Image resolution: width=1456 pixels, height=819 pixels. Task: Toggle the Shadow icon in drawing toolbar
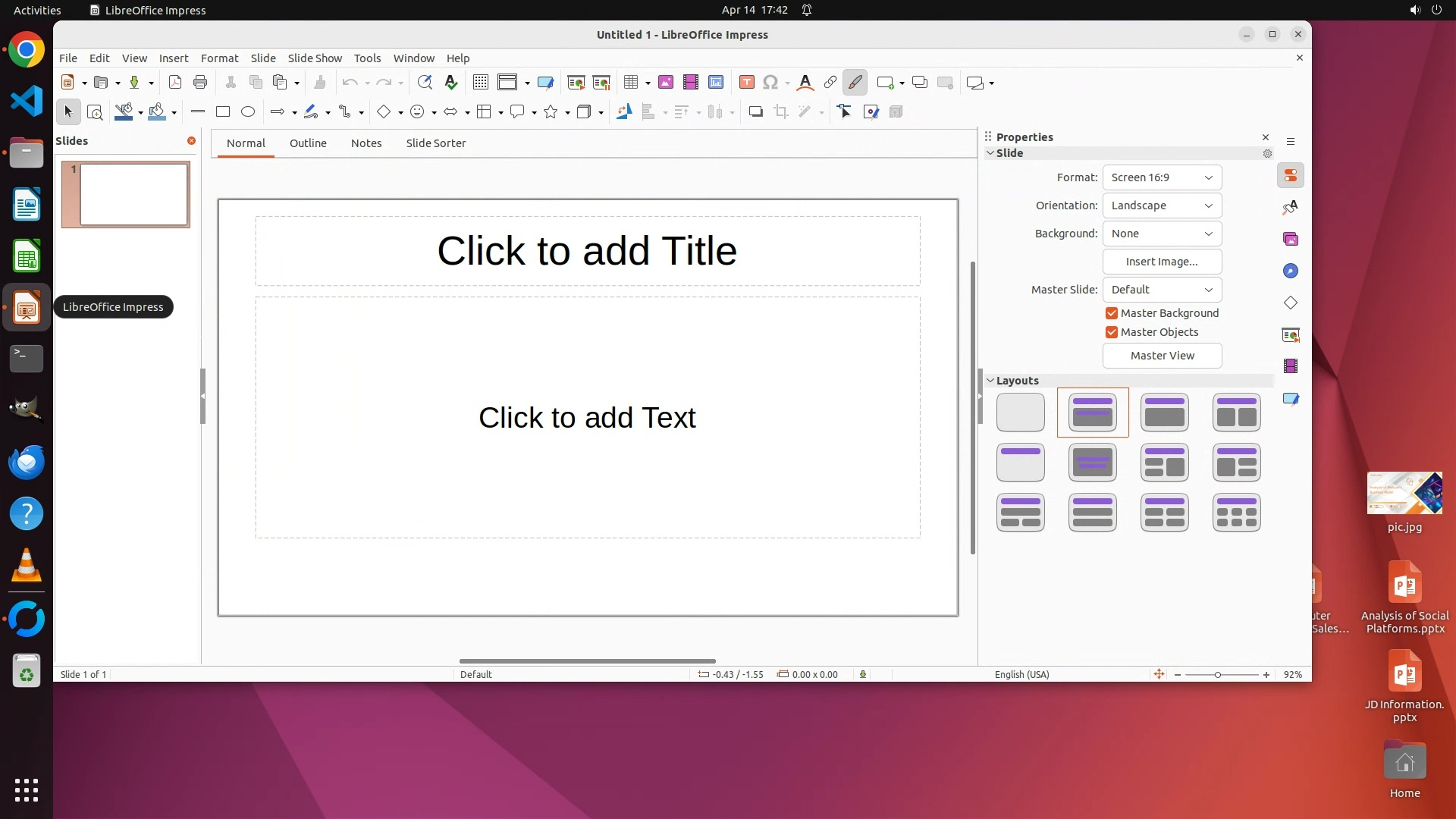[x=755, y=112]
